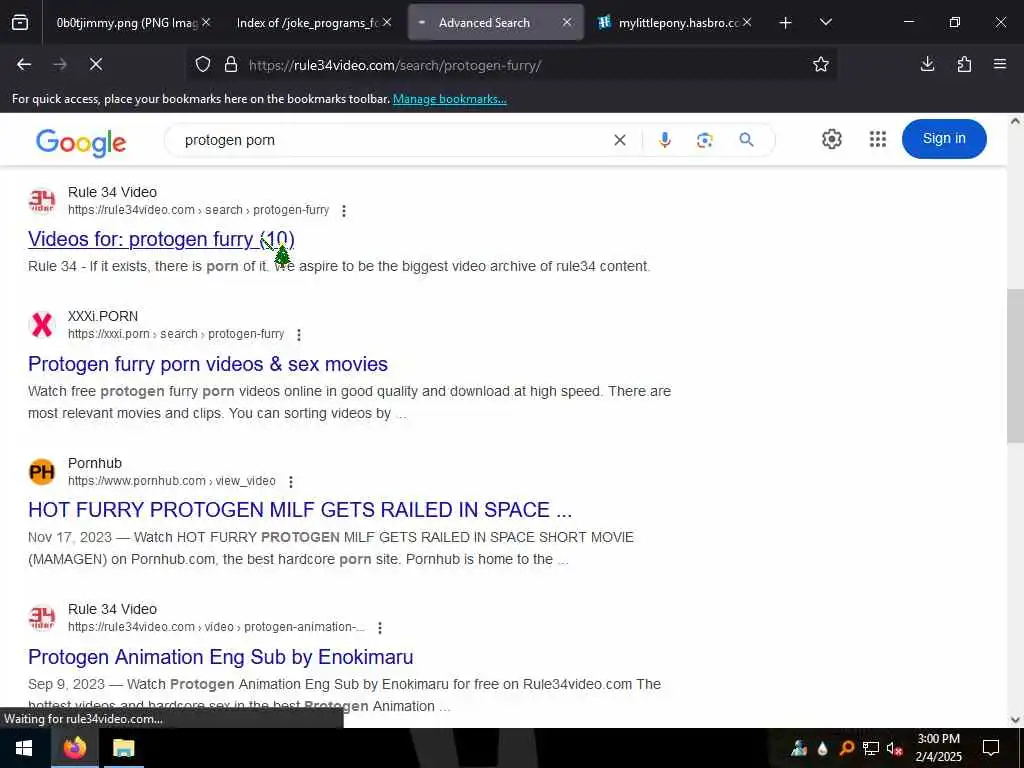The image size is (1024, 768).
Task: Open the muted volume tray icon
Action: [895, 748]
